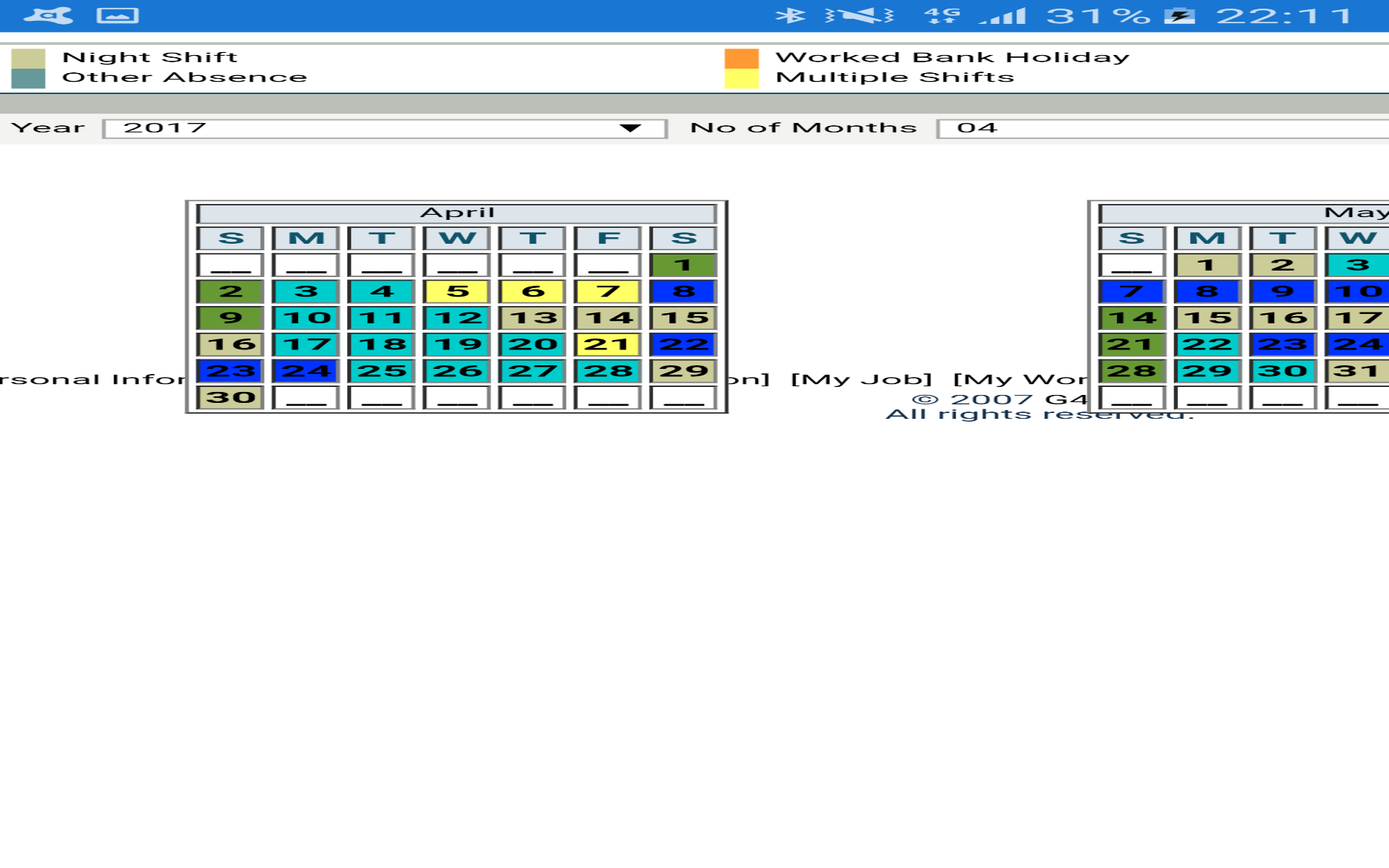Tap the gallery notification icon
Viewport: 1389px width, 868px height.
tap(117, 15)
